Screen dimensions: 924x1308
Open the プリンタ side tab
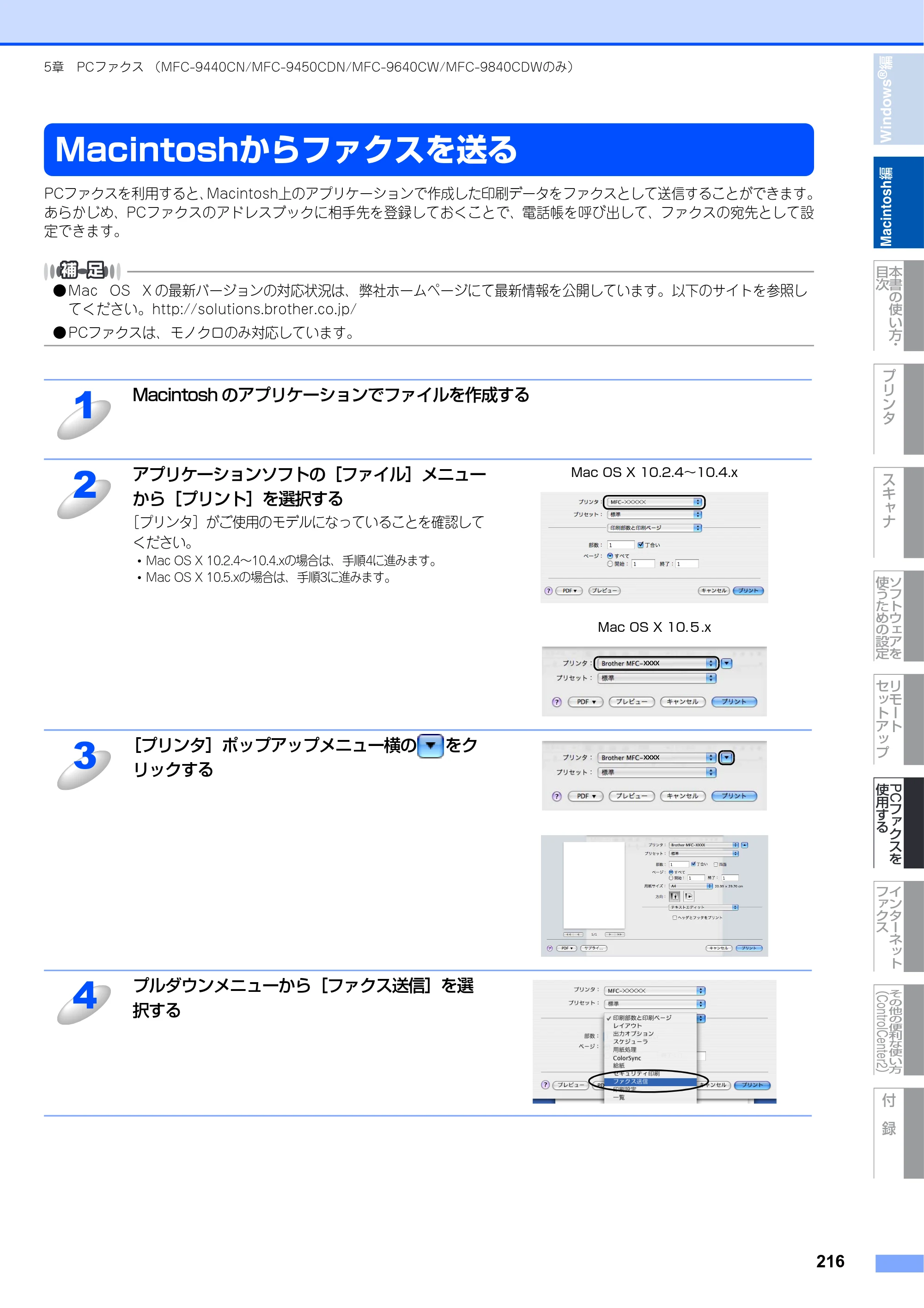(x=898, y=409)
